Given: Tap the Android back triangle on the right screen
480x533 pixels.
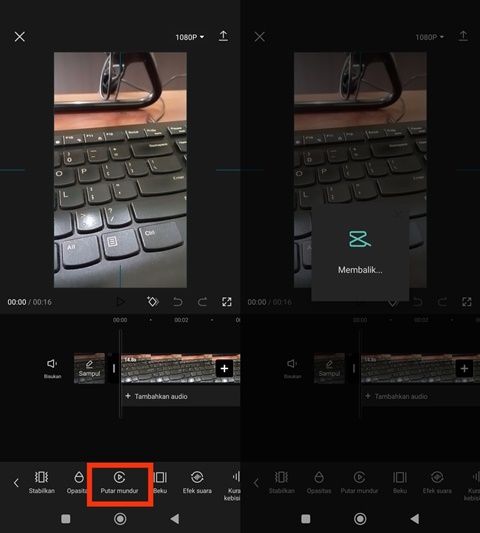Looking at the screenshot, I should click(415, 519).
